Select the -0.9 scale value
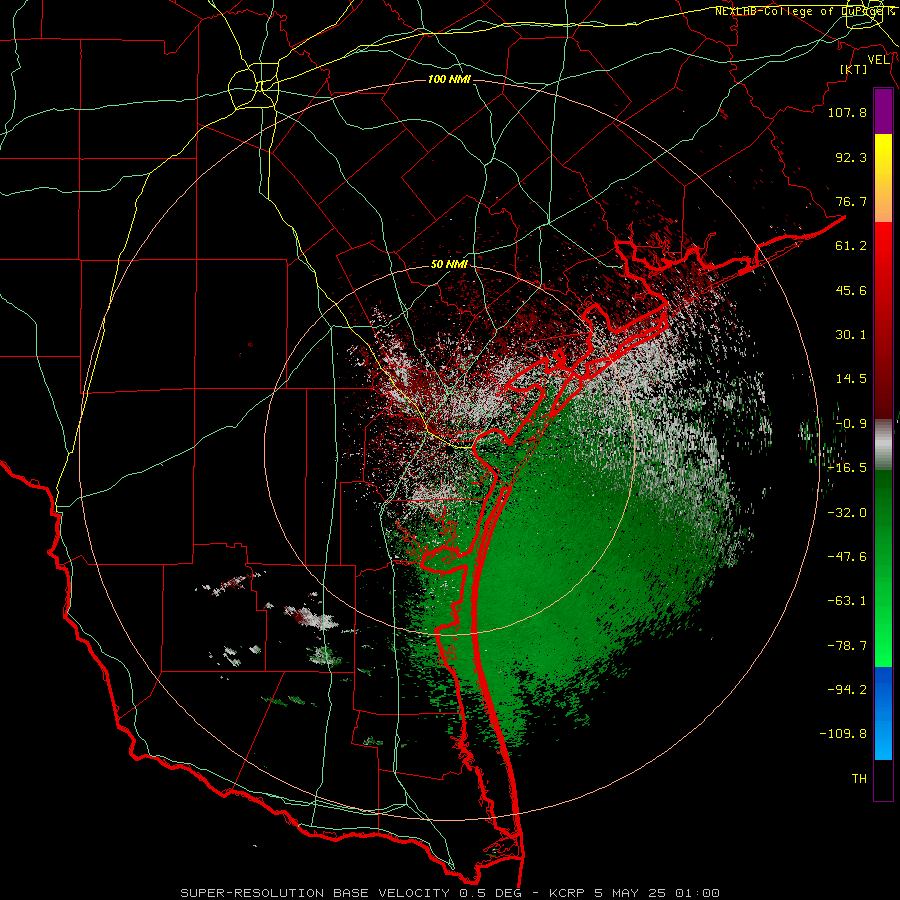Screen dimensions: 900x900 [x=851, y=424]
